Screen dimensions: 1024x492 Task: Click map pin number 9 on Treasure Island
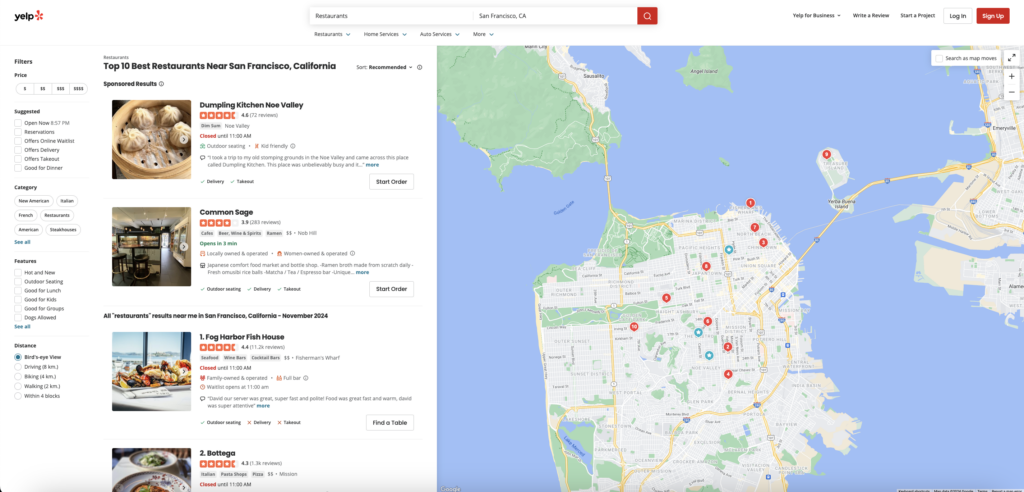tap(826, 154)
